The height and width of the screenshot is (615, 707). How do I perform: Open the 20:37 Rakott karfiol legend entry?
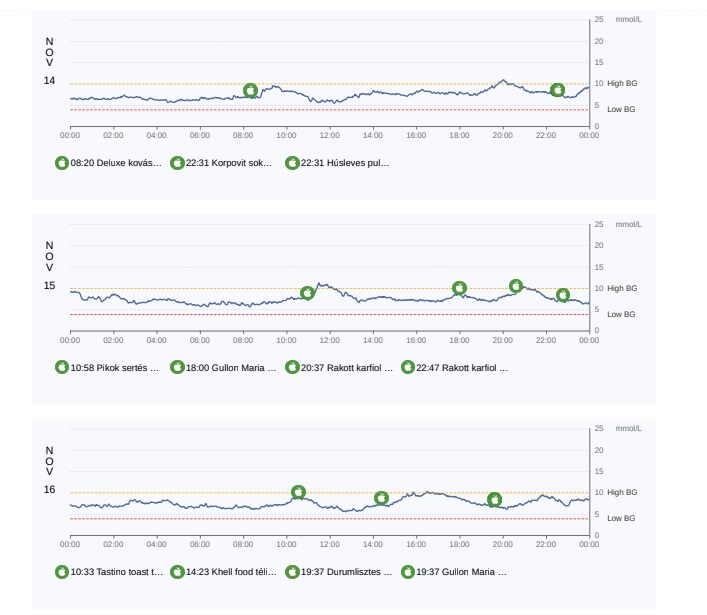tap(346, 367)
